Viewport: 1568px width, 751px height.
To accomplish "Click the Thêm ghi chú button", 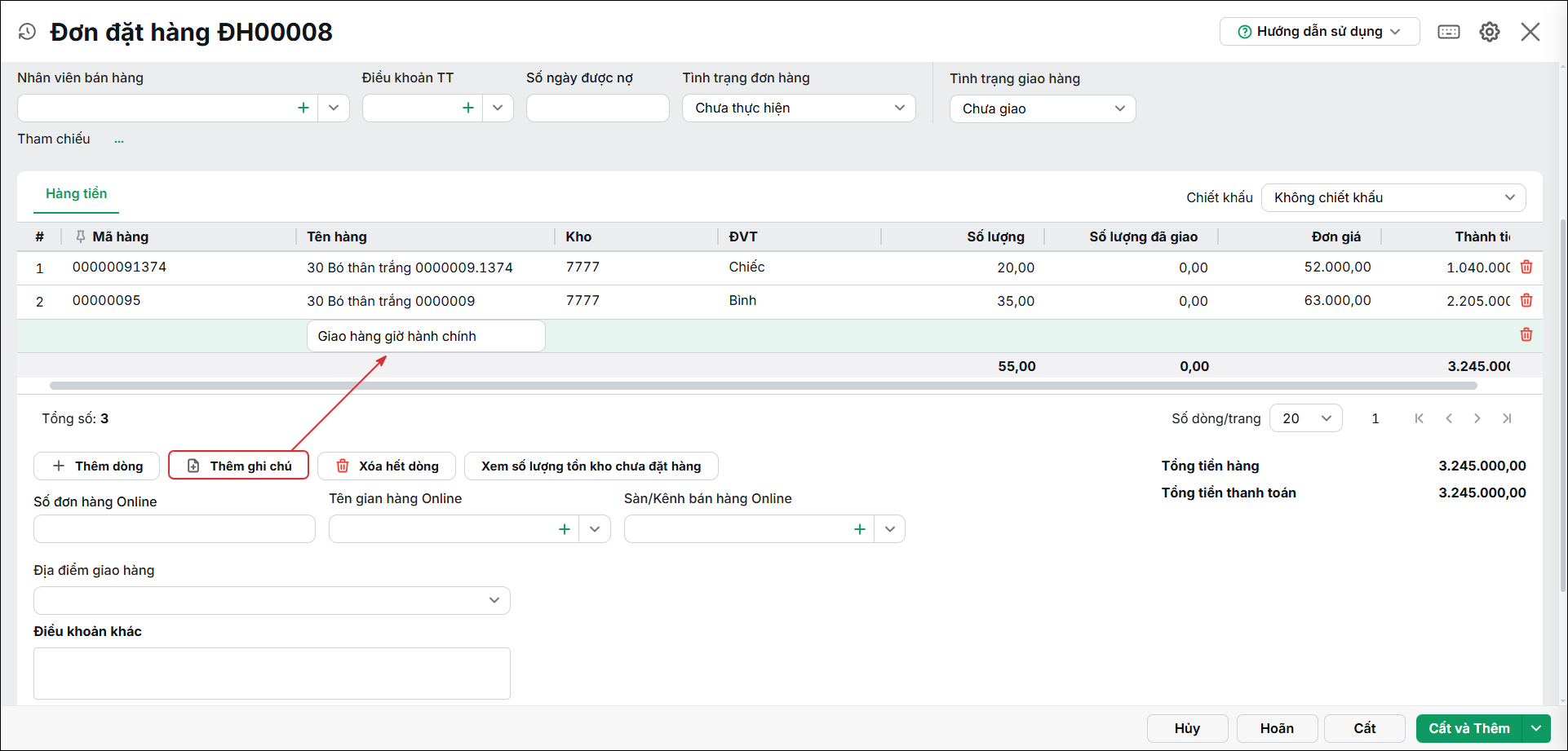I will point(239,466).
